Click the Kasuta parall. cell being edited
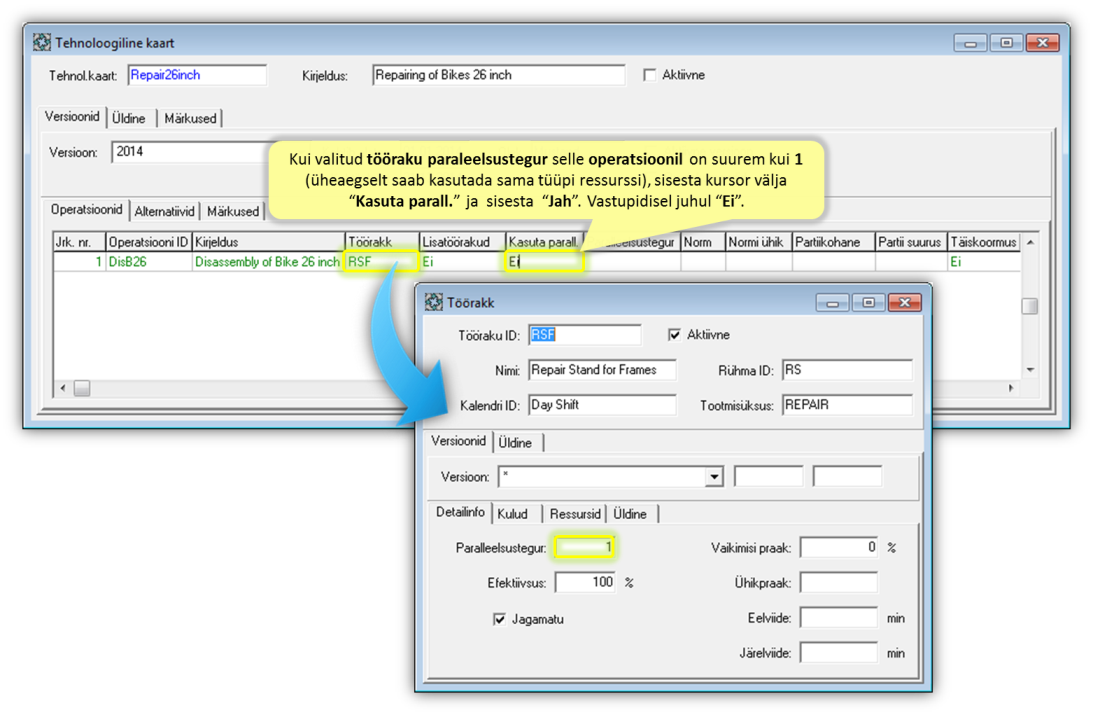This screenshot has height=715, width=1093. (x=544, y=262)
